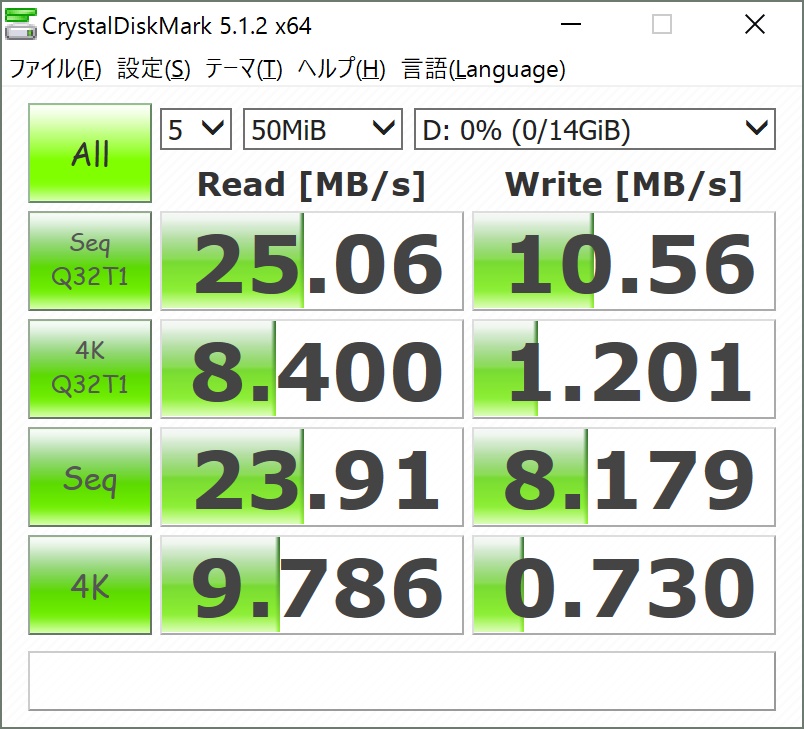This screenshot has width=804, height=729.
Task: Expand the D: 0% (0/14GiB) drive dropdown
Action: pos(595,129)
